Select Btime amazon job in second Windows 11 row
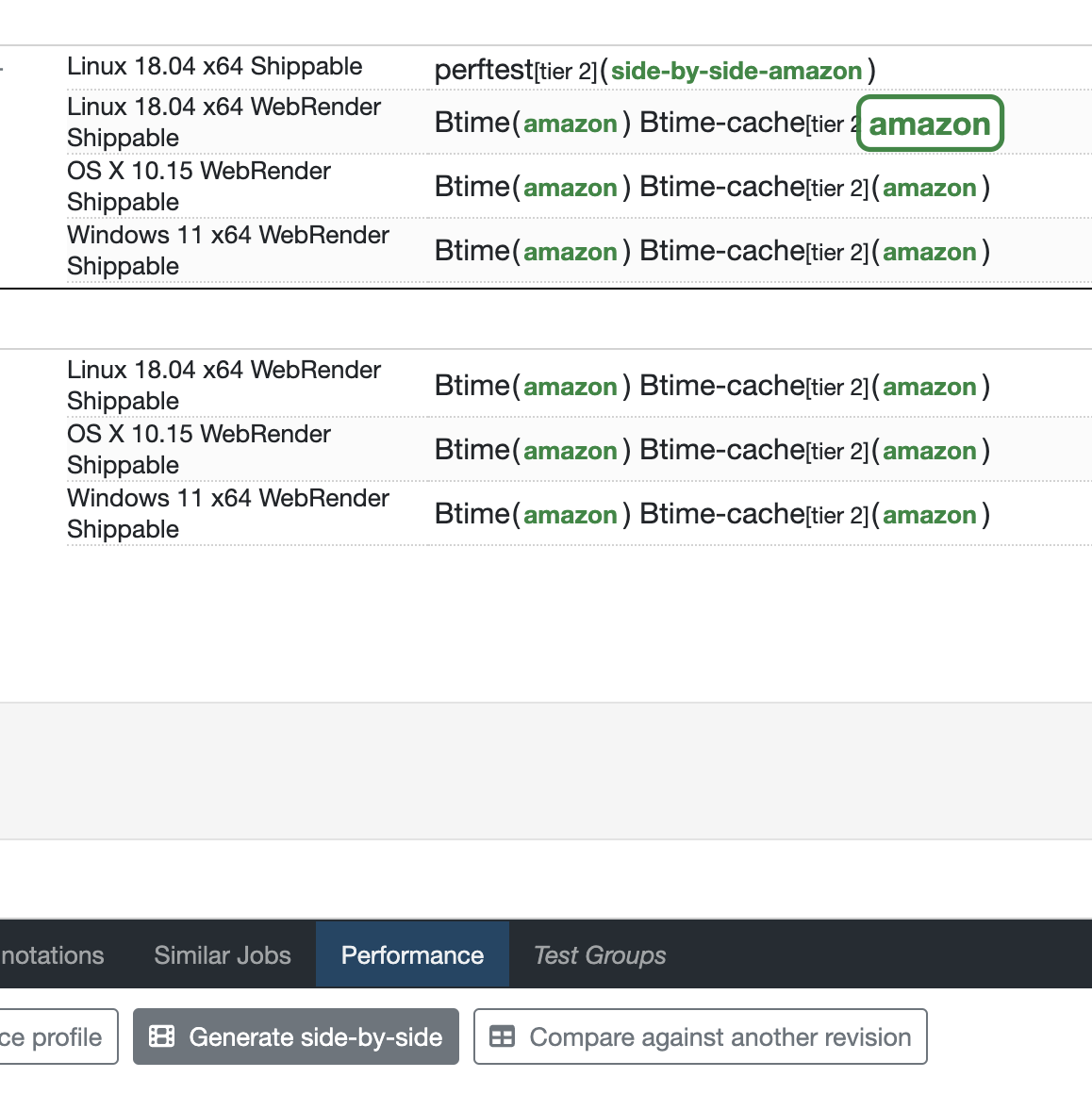Image resolution: width=1092 pixels, height=1094 pixels. (x=570, y=515)
